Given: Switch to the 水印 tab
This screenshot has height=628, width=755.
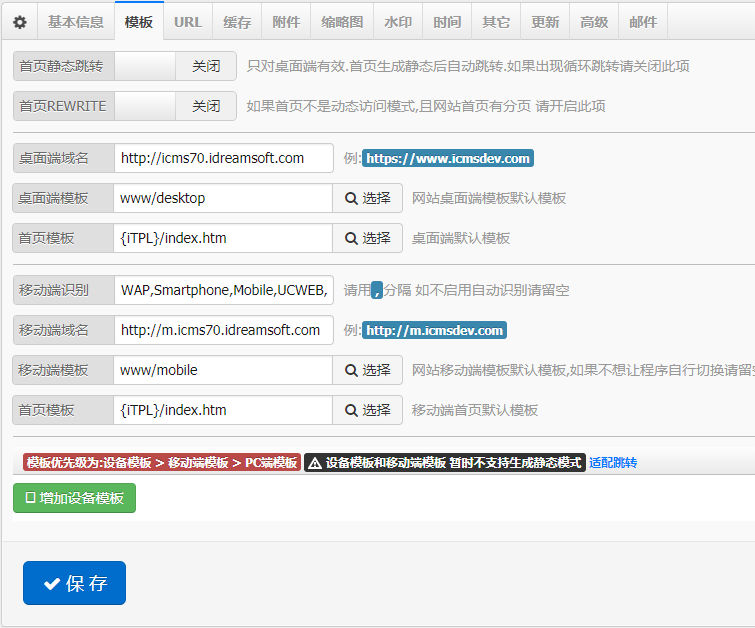Looking at the screenshot, I should pos(398,21).
